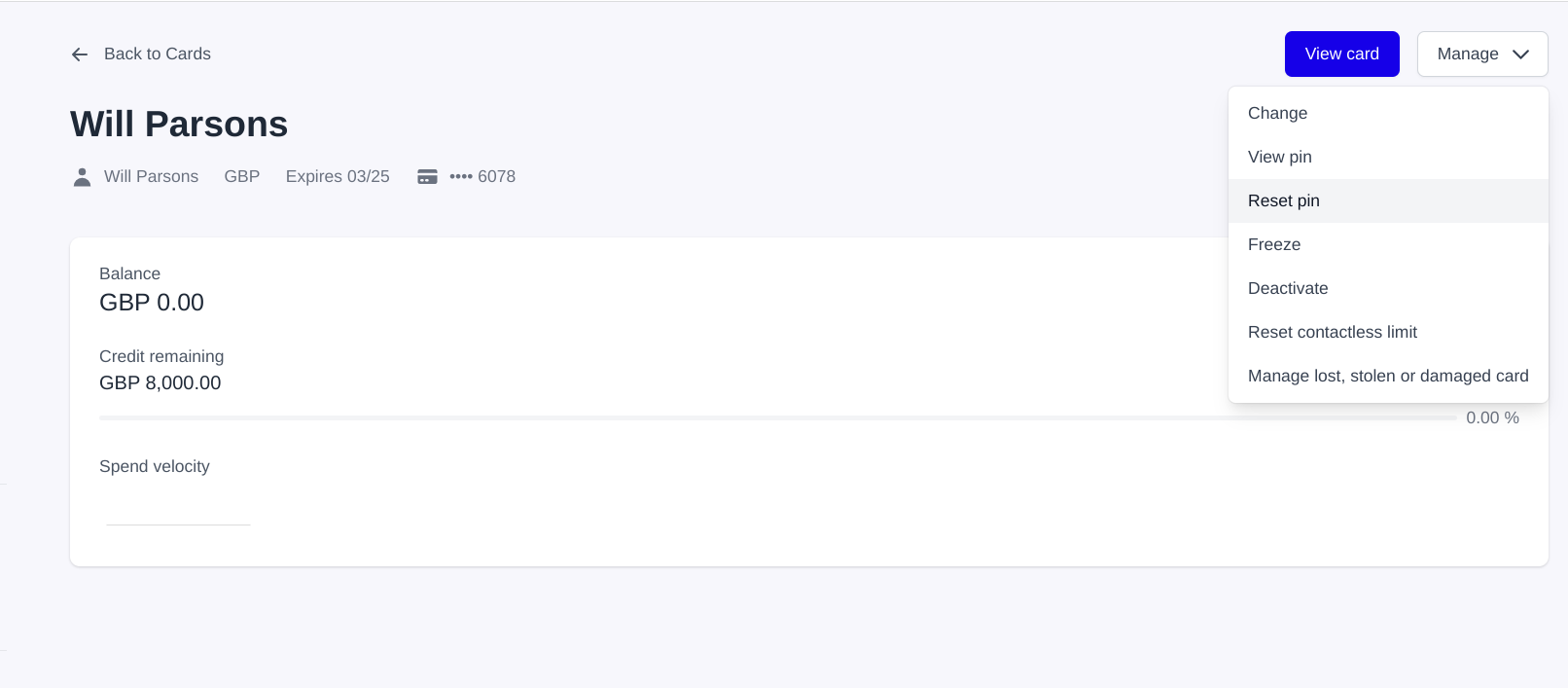The image size is (1568, 688).
Task: Click the Spend velocity label
Action: tap(154, 467)
